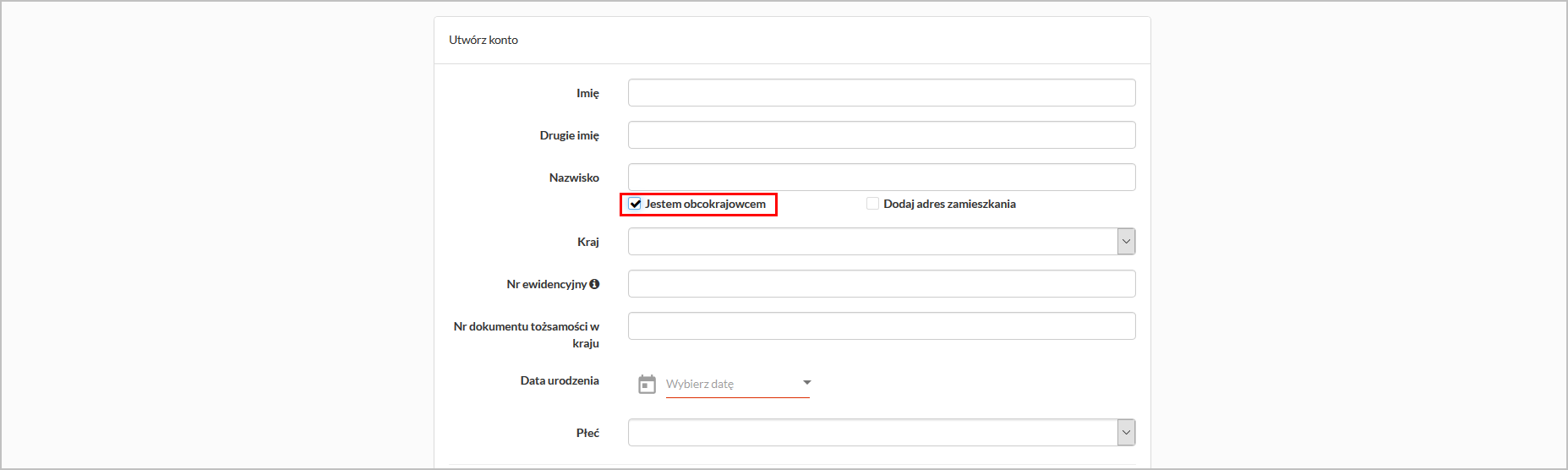Click the Nazwisko label text
The image size is (1568, 470).
(574, 178)
